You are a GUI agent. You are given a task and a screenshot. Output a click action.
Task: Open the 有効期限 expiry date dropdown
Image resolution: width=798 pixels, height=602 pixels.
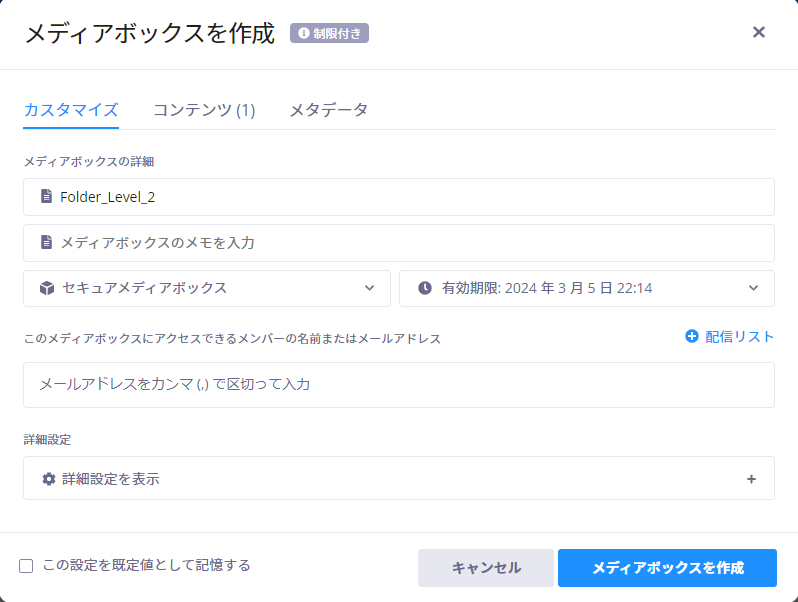[x=587, y=289]
